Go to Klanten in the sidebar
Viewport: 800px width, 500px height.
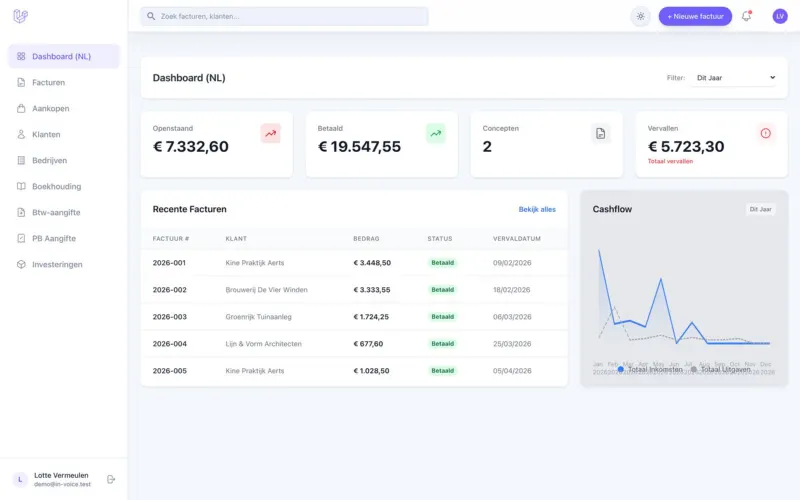click(64, 134)
